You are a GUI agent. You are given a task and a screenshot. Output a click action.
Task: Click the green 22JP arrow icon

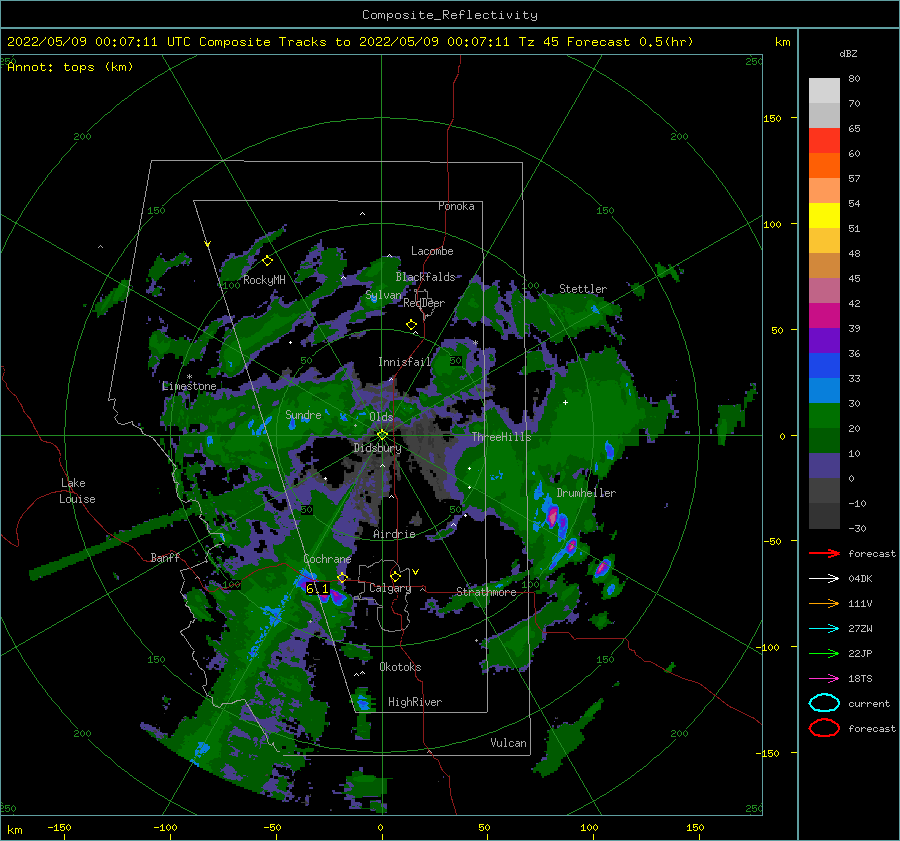824,653
